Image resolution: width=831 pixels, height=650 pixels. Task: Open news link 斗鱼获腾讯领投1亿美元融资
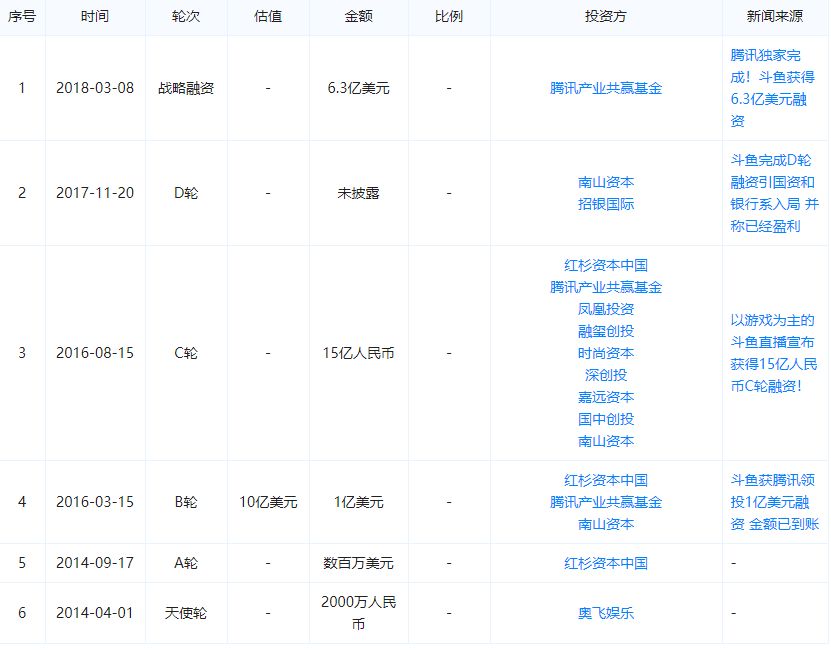pos(774,502)
